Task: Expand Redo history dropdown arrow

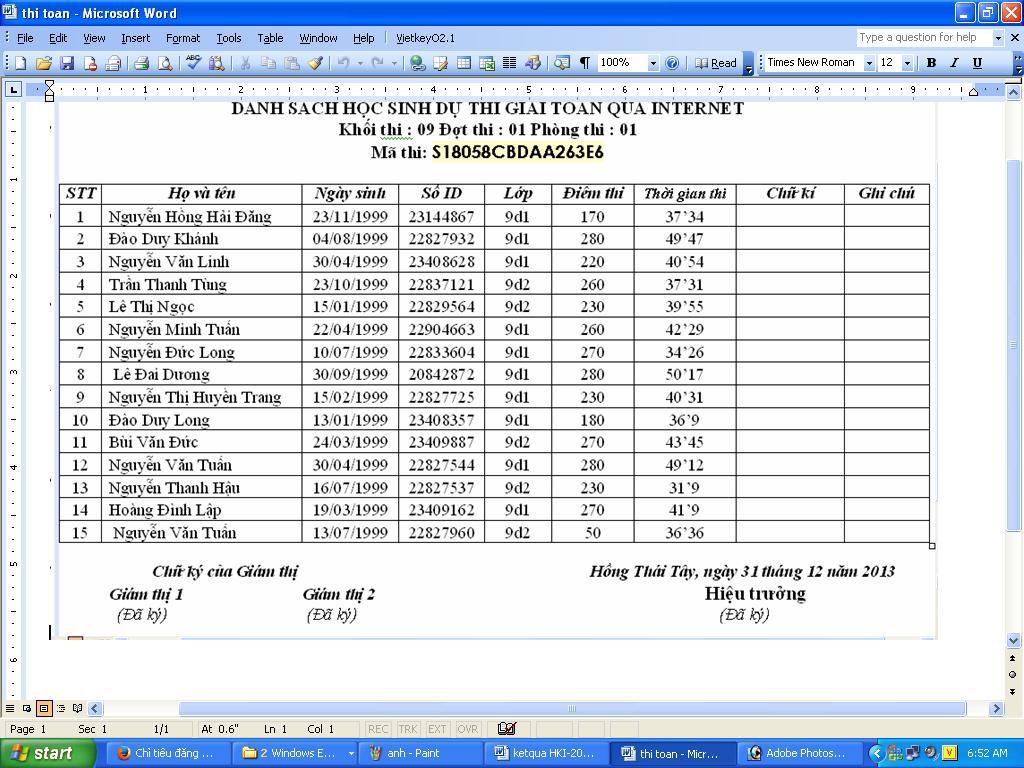Action: [x=394, y=63]
